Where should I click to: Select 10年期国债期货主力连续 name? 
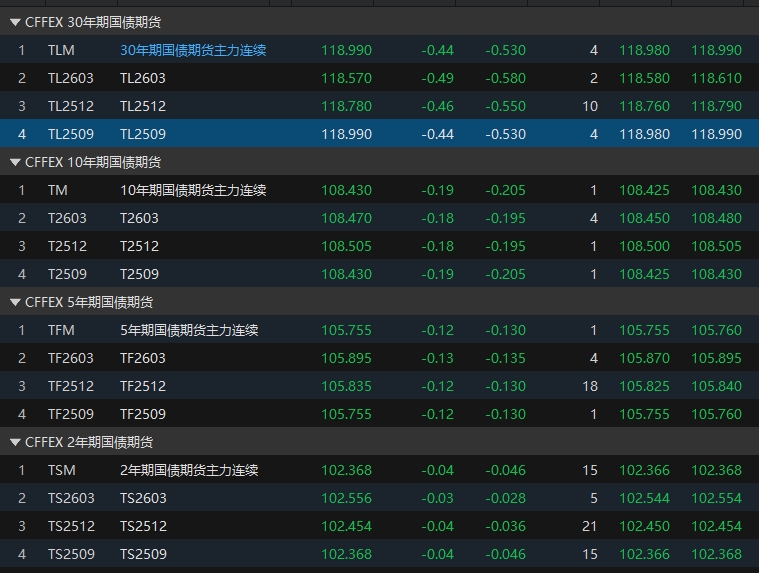point(193,190)
